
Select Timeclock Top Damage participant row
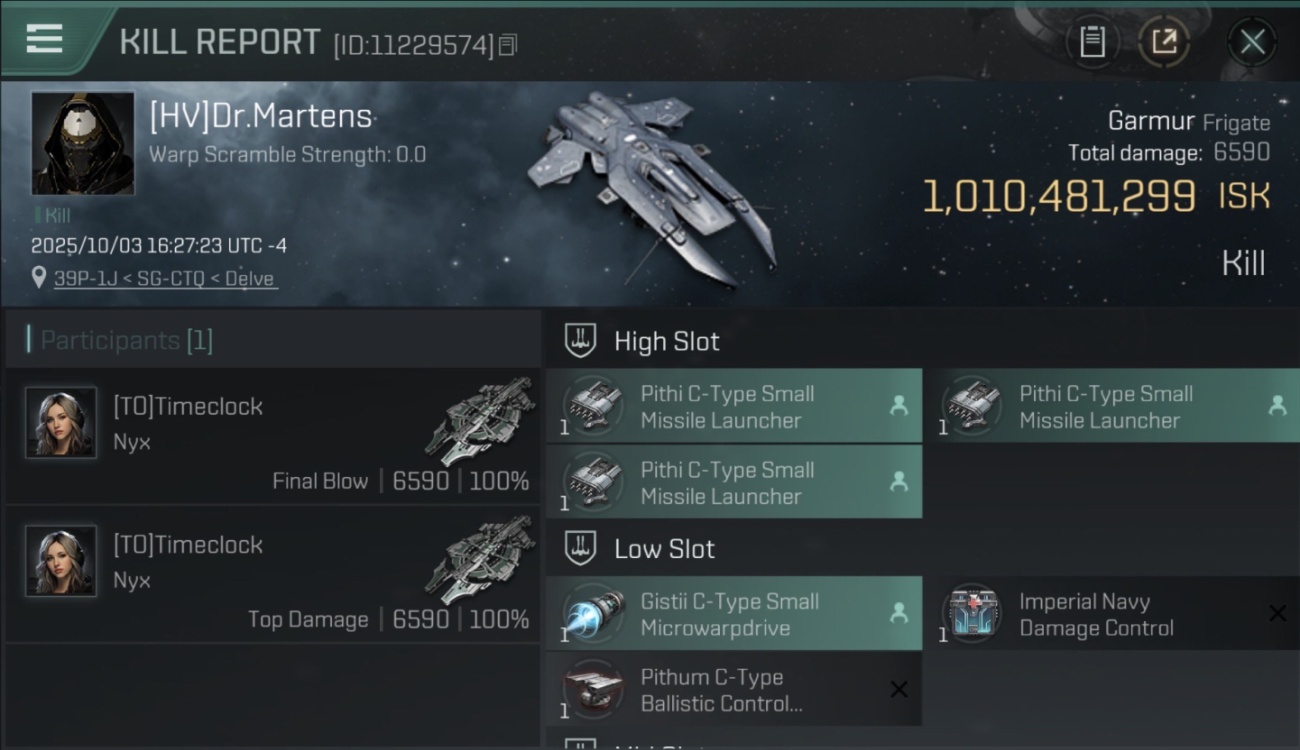click(x=272, y=573)
